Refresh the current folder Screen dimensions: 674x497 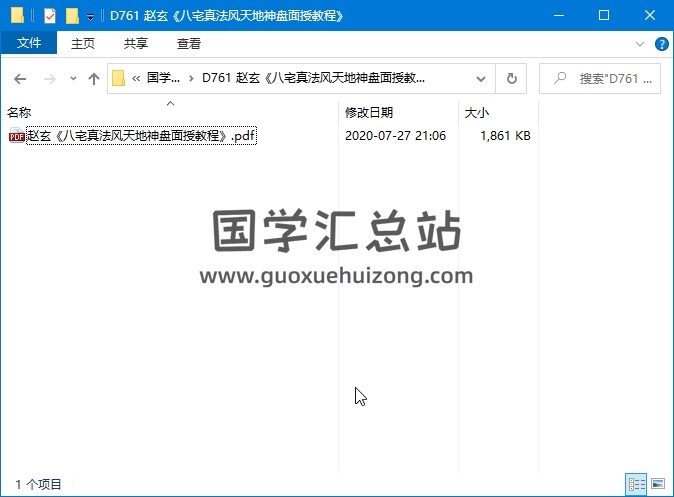(x=512, y=79)
